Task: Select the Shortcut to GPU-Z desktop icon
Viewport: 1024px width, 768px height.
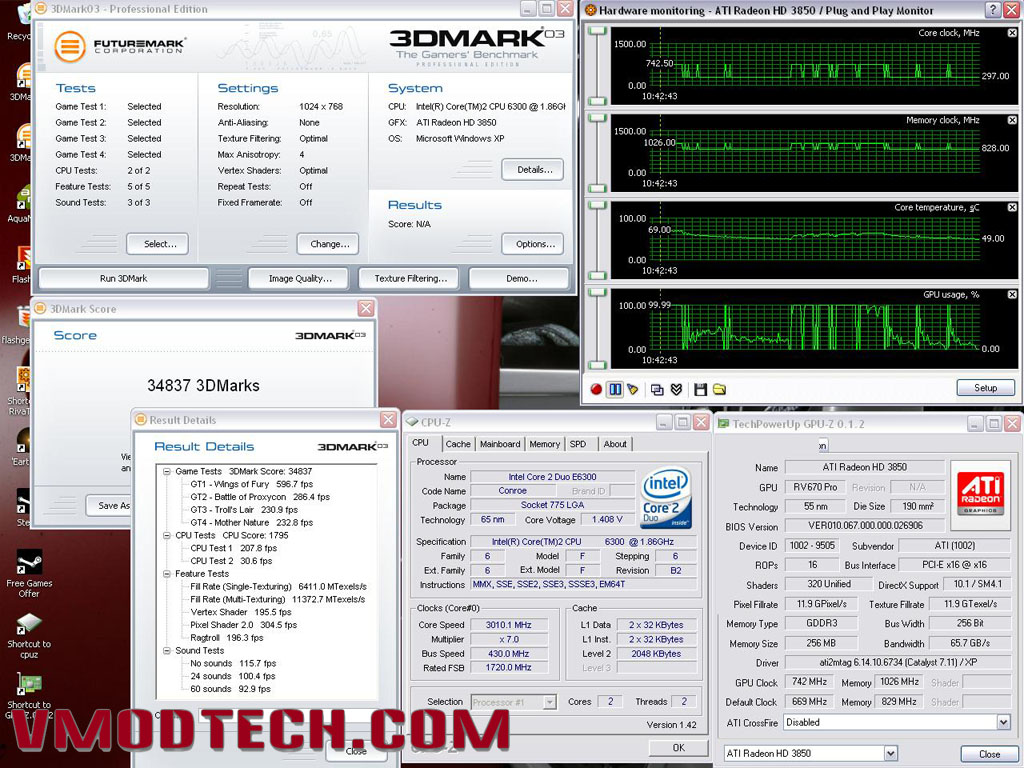Action: (x=29, y=696)
